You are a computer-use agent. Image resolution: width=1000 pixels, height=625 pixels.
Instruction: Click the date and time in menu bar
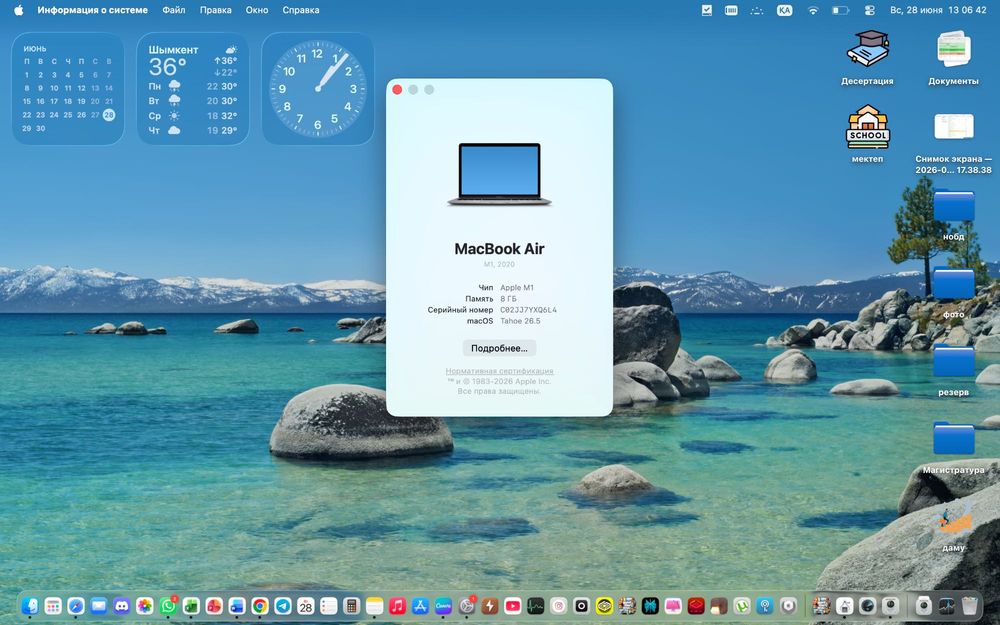pos(938,10)
